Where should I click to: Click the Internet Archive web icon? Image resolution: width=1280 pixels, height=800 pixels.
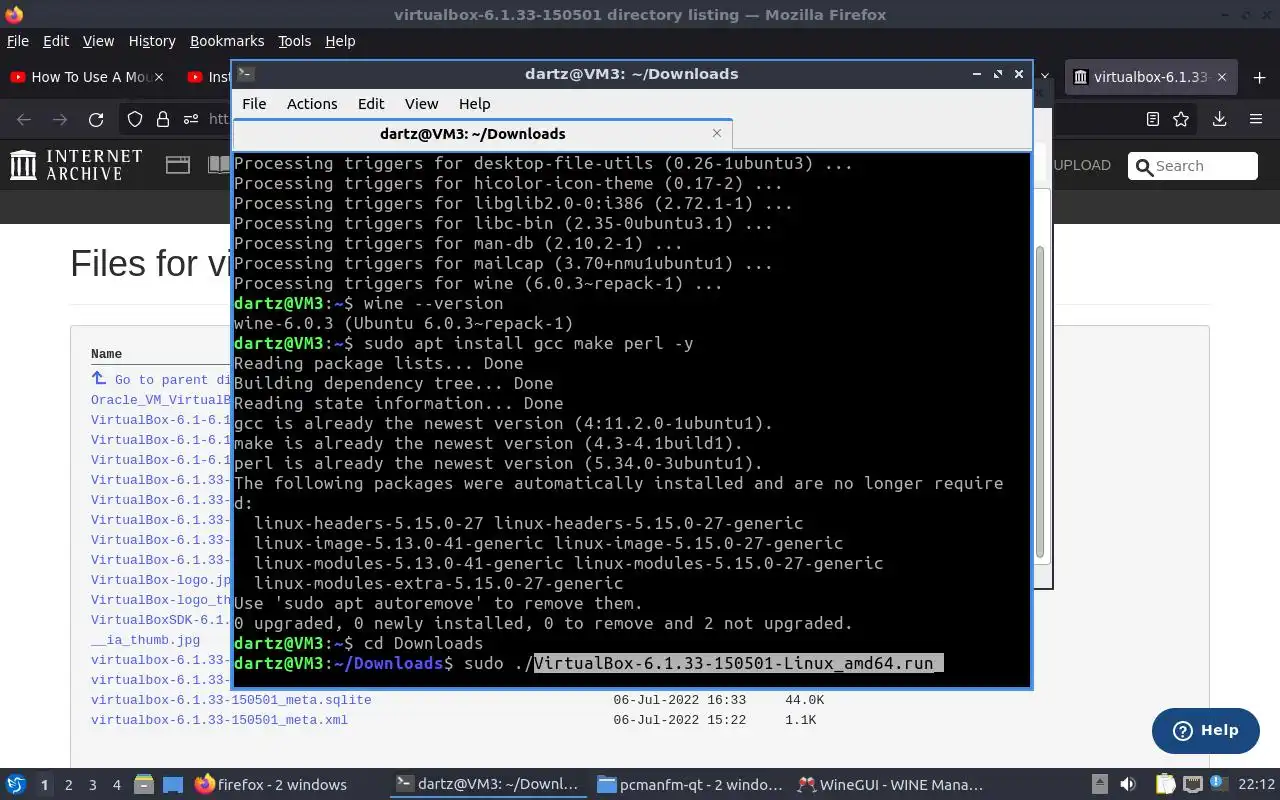tap(178, 165)
